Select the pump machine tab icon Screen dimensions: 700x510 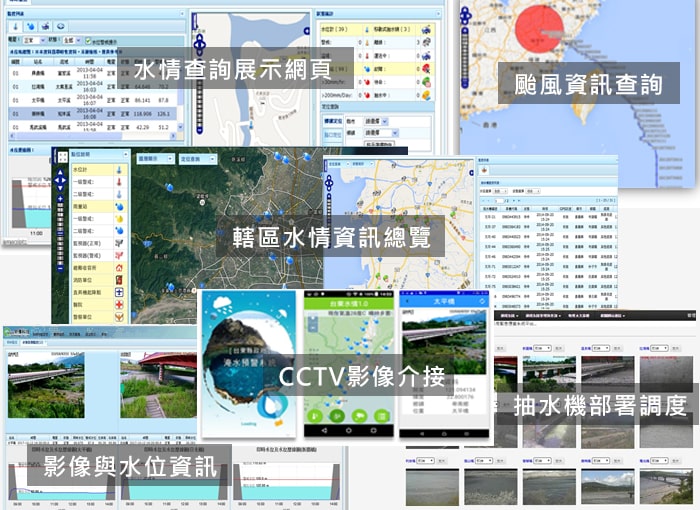(45, 26)
